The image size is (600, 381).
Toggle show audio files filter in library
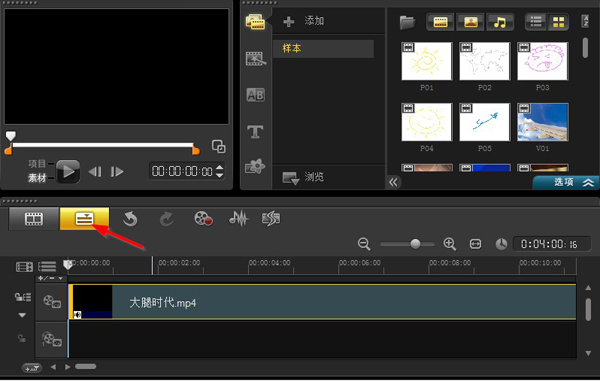pos(500,22)
